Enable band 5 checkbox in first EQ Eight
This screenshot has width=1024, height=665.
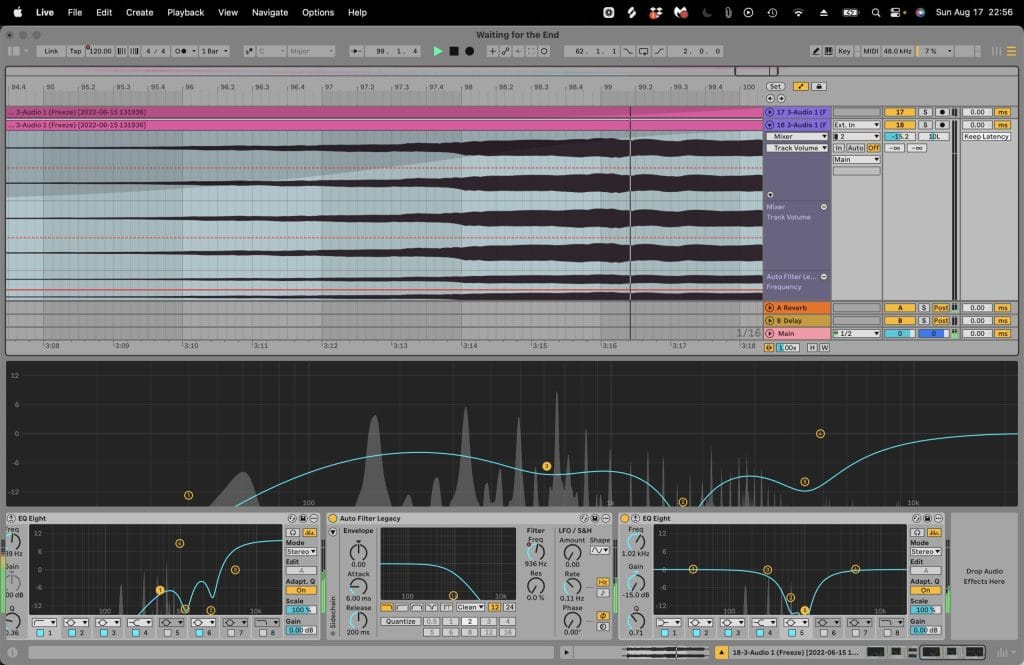click(168, 633)
